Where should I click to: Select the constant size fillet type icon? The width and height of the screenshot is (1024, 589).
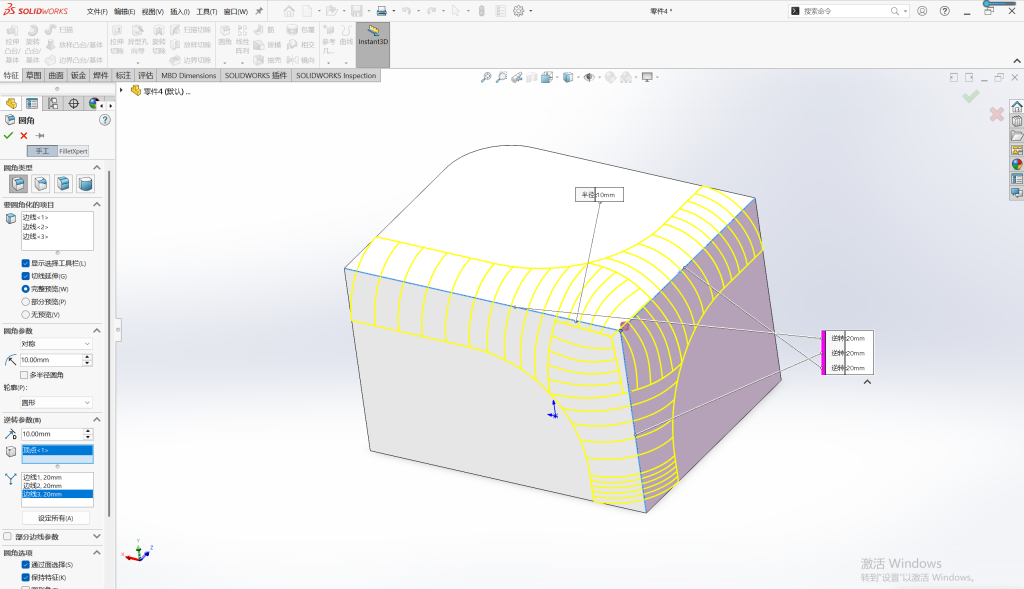(18, 184)
